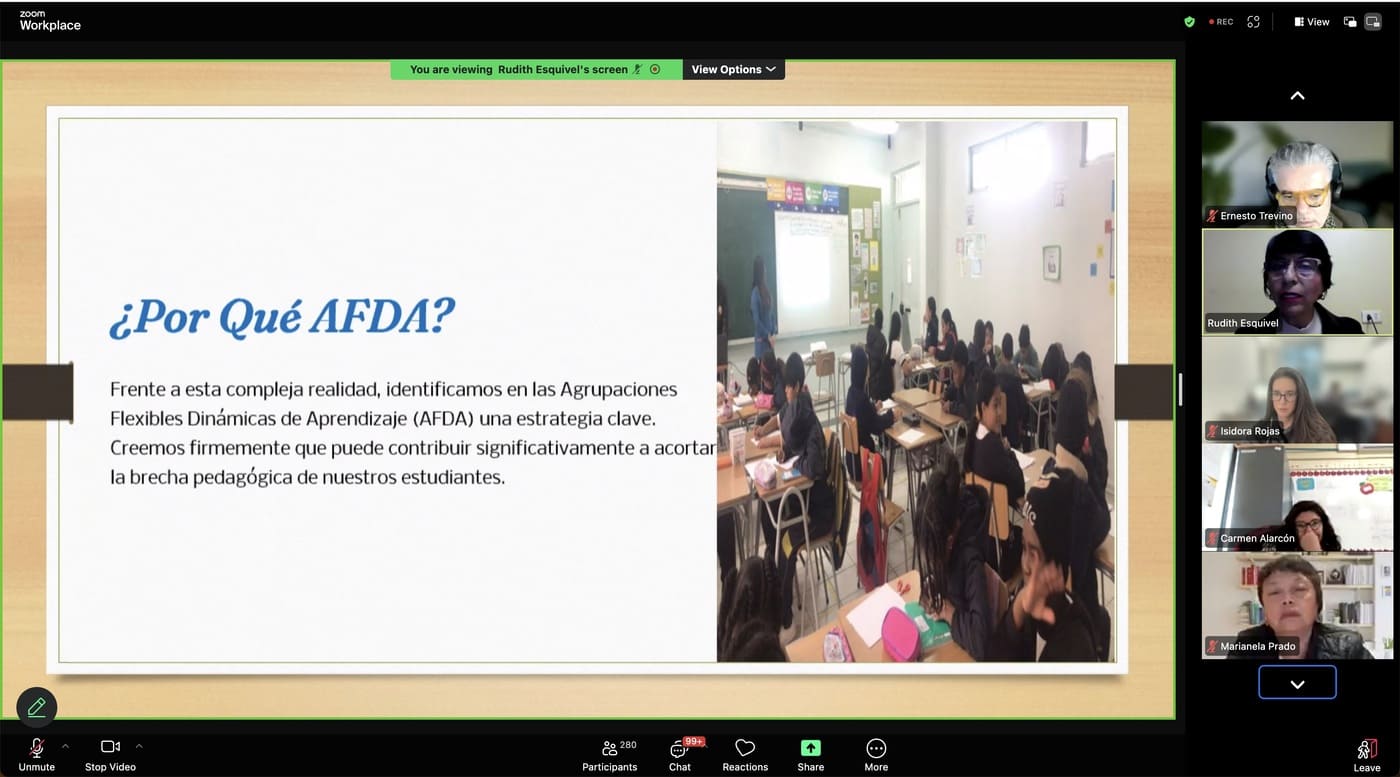Click the muted mic icon on Carmen Alarcón's label

pos(1212,538)
